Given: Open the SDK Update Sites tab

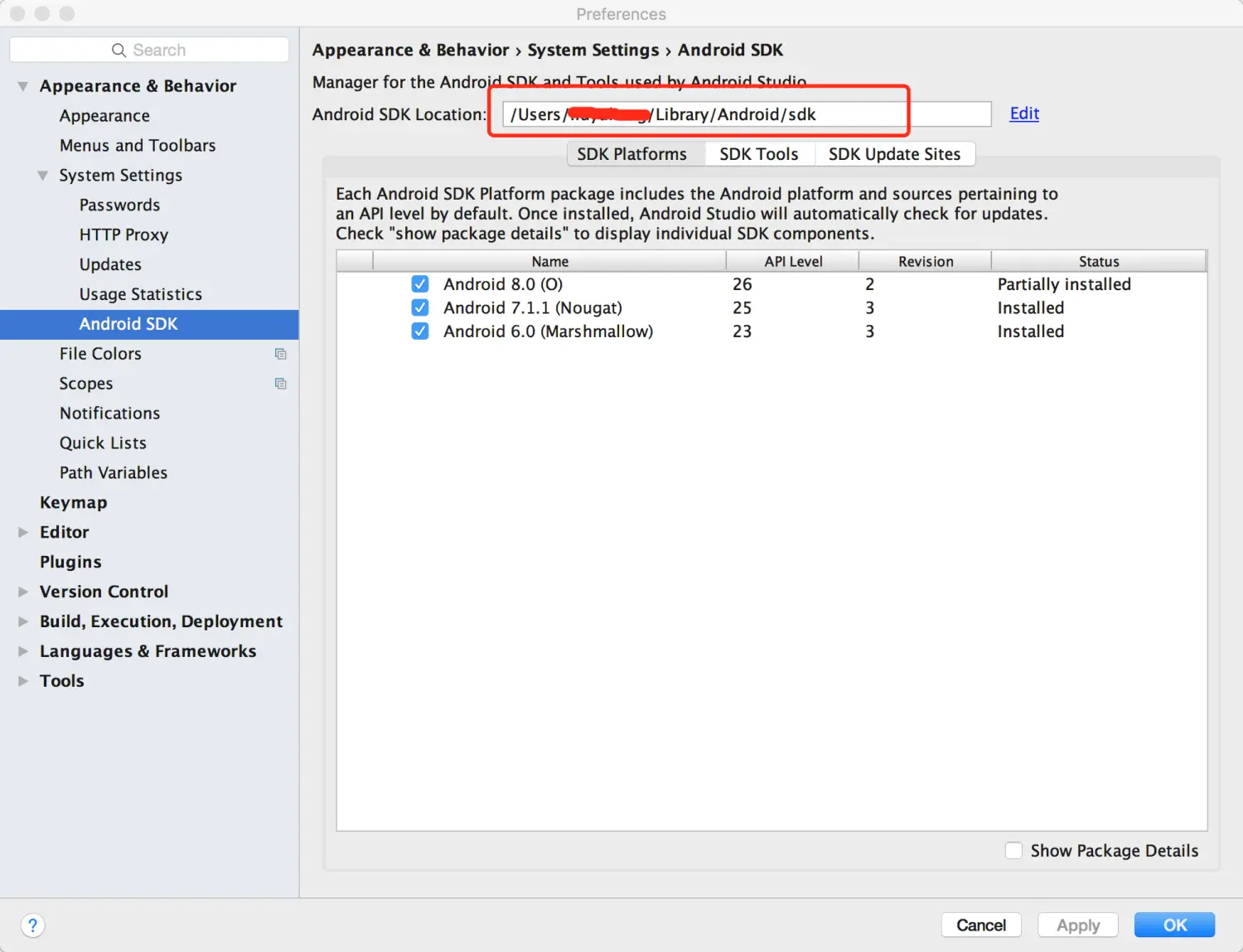Looking at the screenshot, I should tap(895, 154).
